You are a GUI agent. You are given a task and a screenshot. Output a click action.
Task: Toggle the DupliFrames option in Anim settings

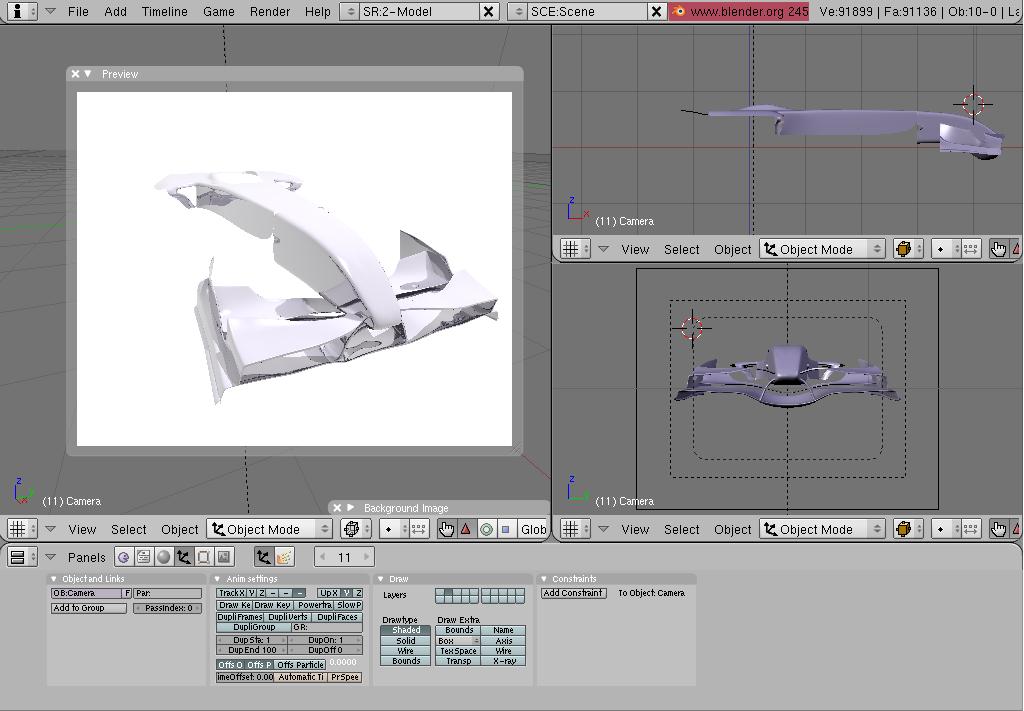coord(240,617)
